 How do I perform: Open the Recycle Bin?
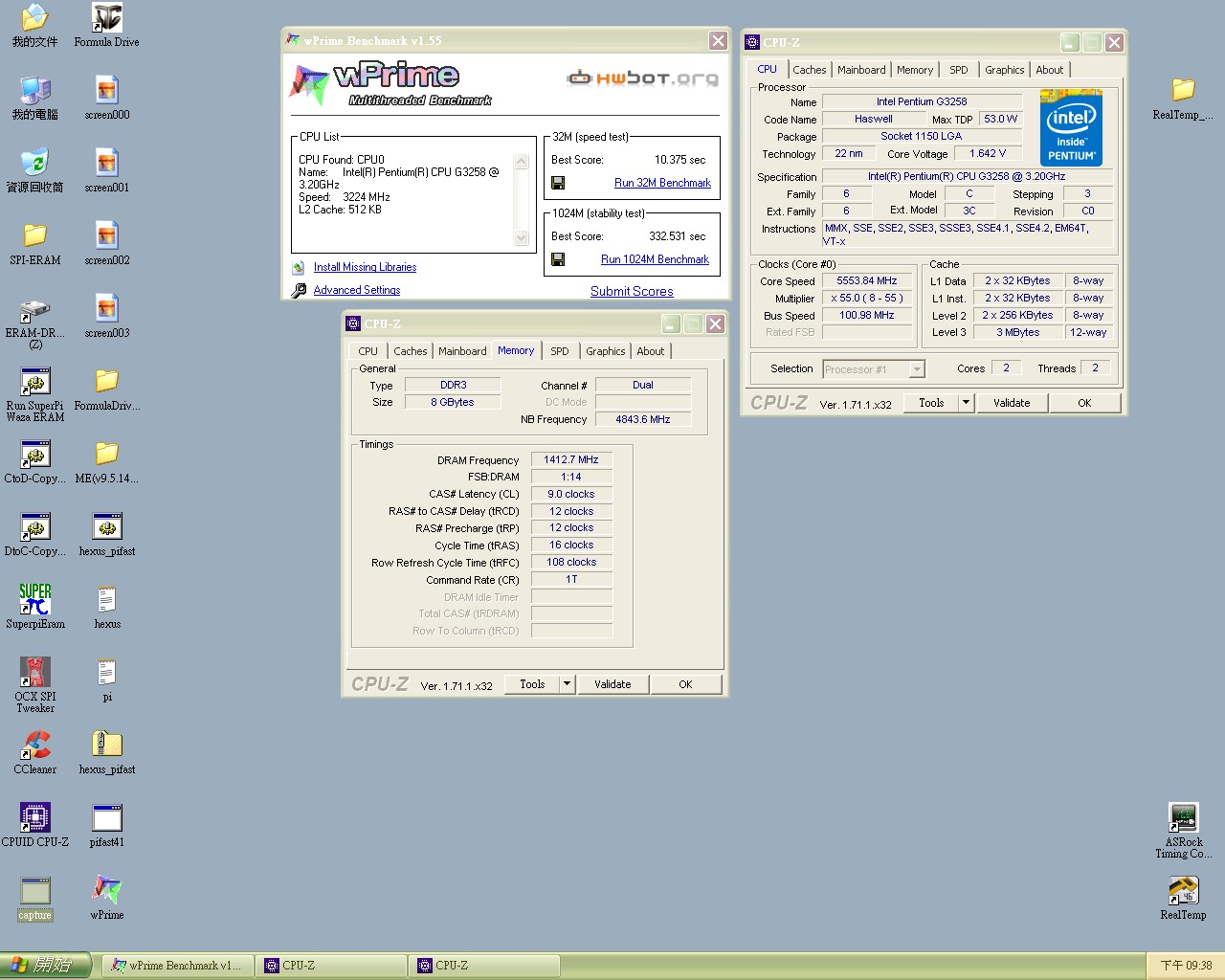[x=35, y=170]
